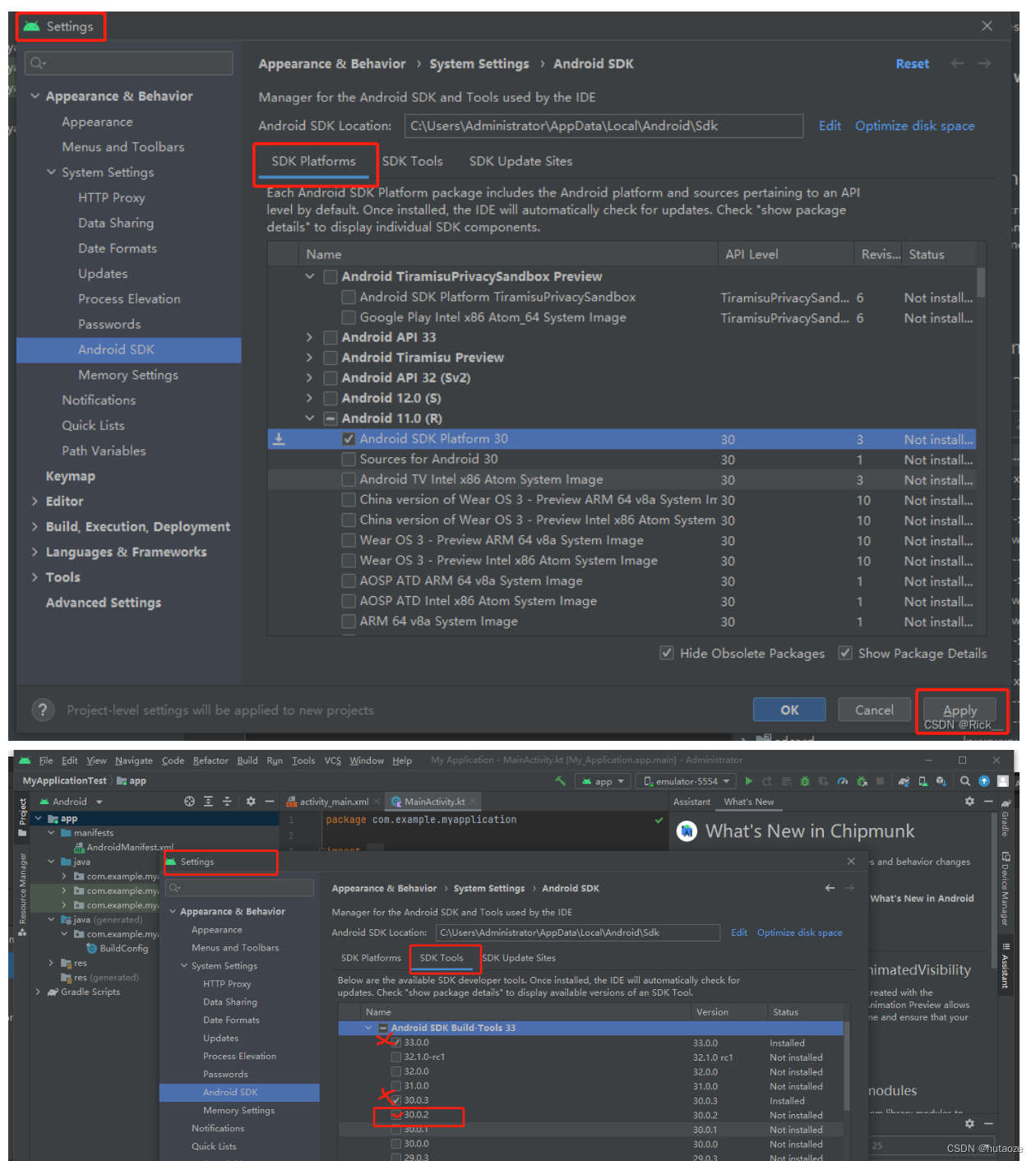Click Attach Debugger to Android Process icon

point(861,781)
